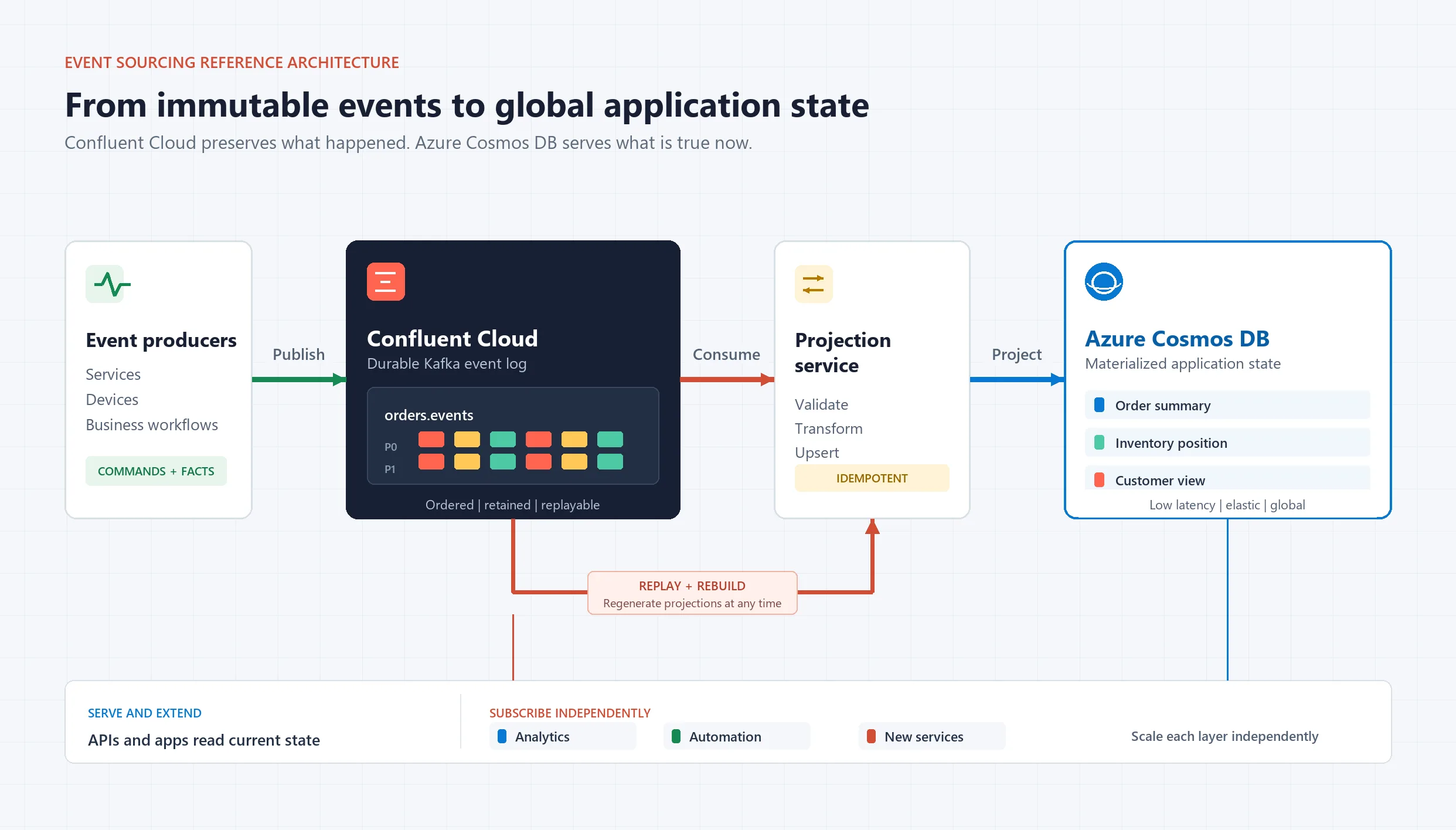
Task: Click the Project arrow label
Action: pos(1016,355)
